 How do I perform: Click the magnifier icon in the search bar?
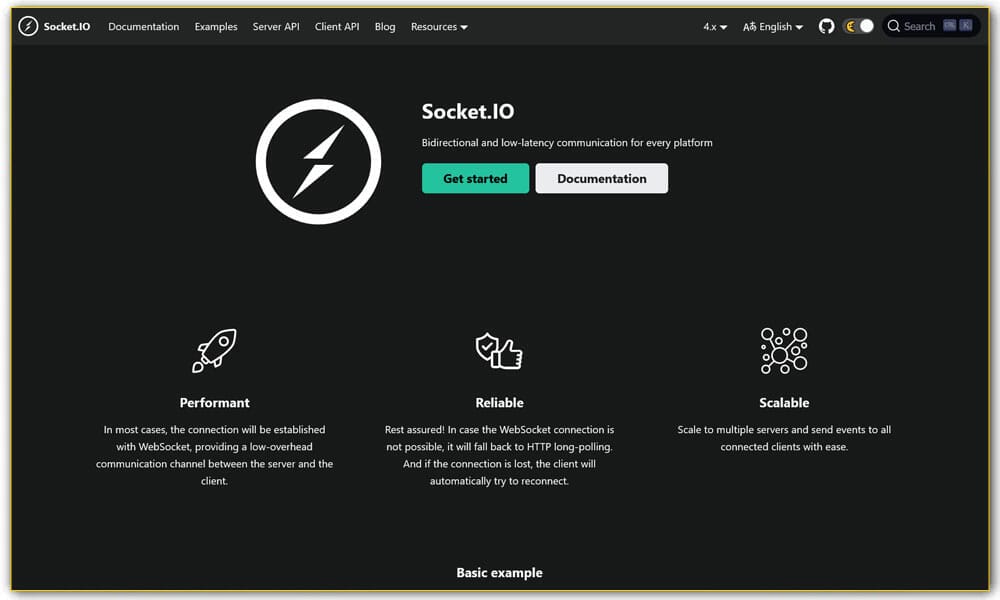point(893,26)
